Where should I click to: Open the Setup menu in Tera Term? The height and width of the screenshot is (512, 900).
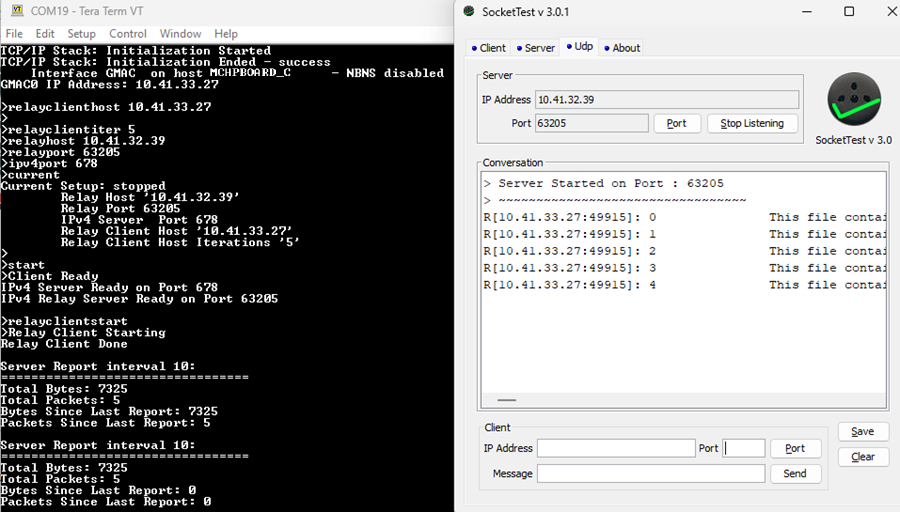pos(82,34)
